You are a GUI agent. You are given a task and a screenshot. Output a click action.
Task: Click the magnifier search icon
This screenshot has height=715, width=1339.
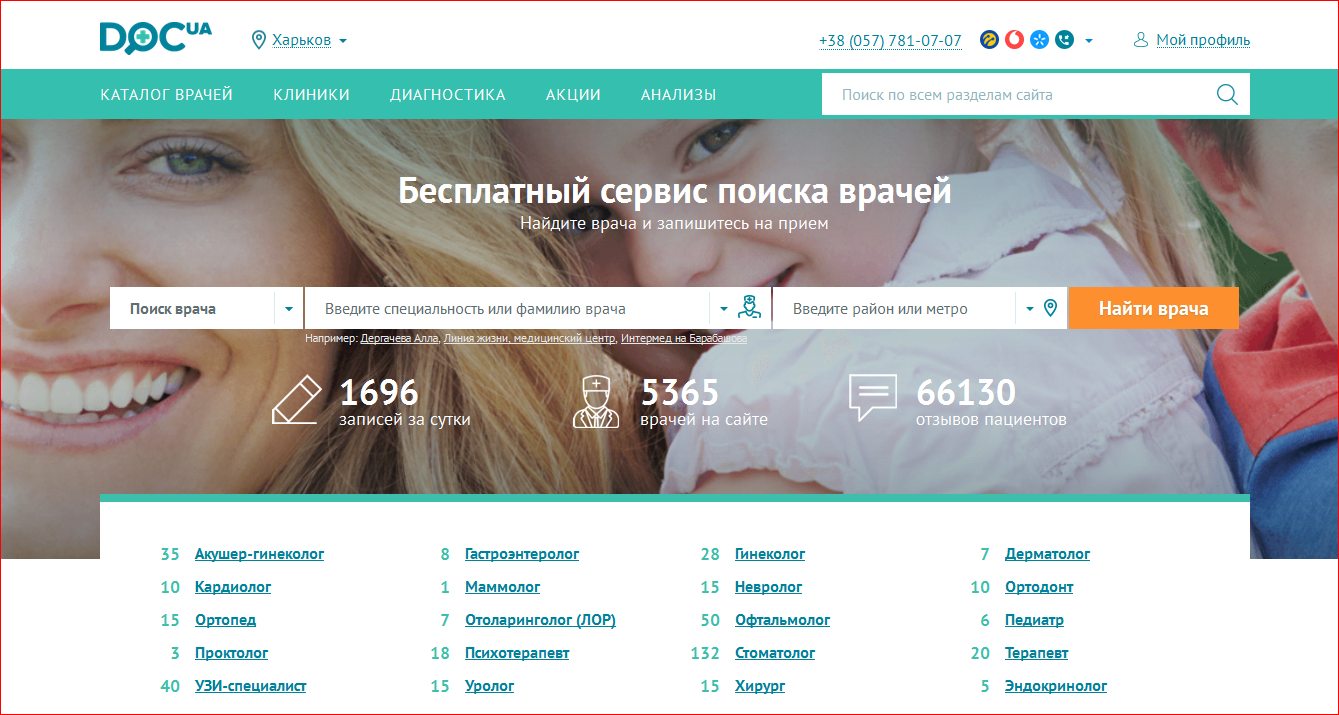coord(1227,95)
